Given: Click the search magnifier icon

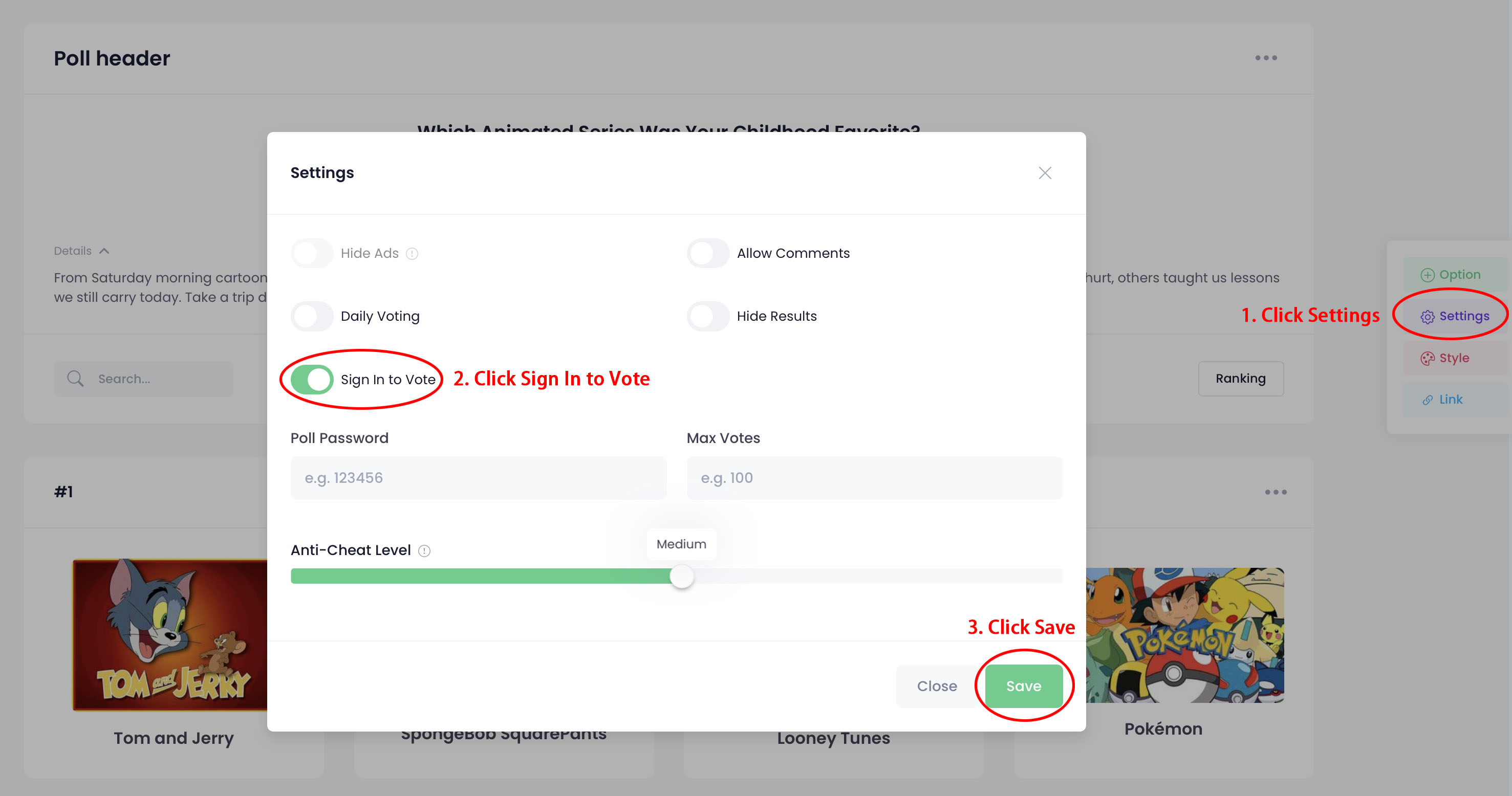Looking at the screenshot, I should pos(75,379).
